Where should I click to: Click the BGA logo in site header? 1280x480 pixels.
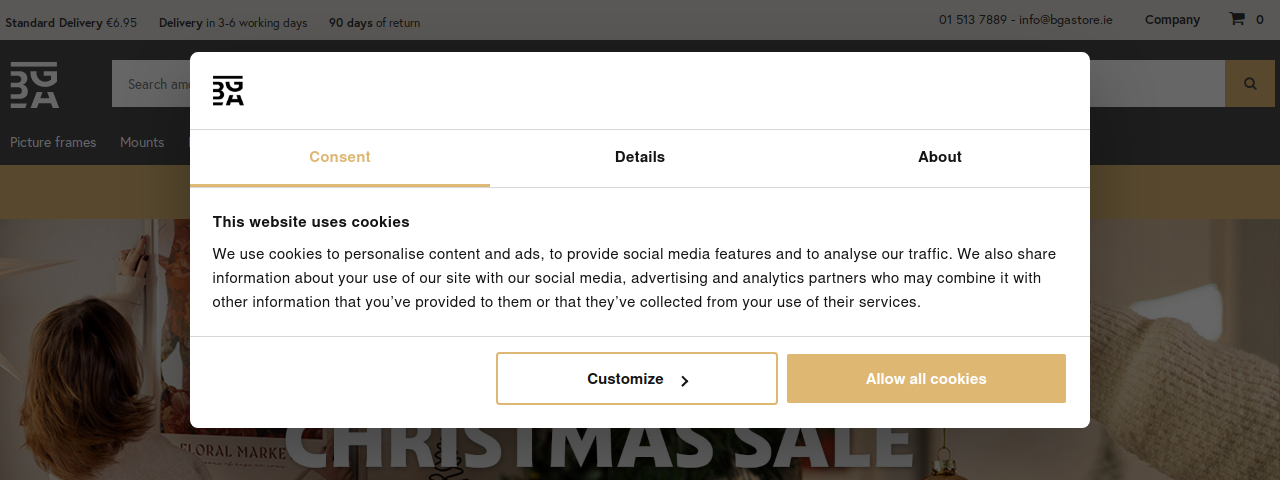pos(34,84)
